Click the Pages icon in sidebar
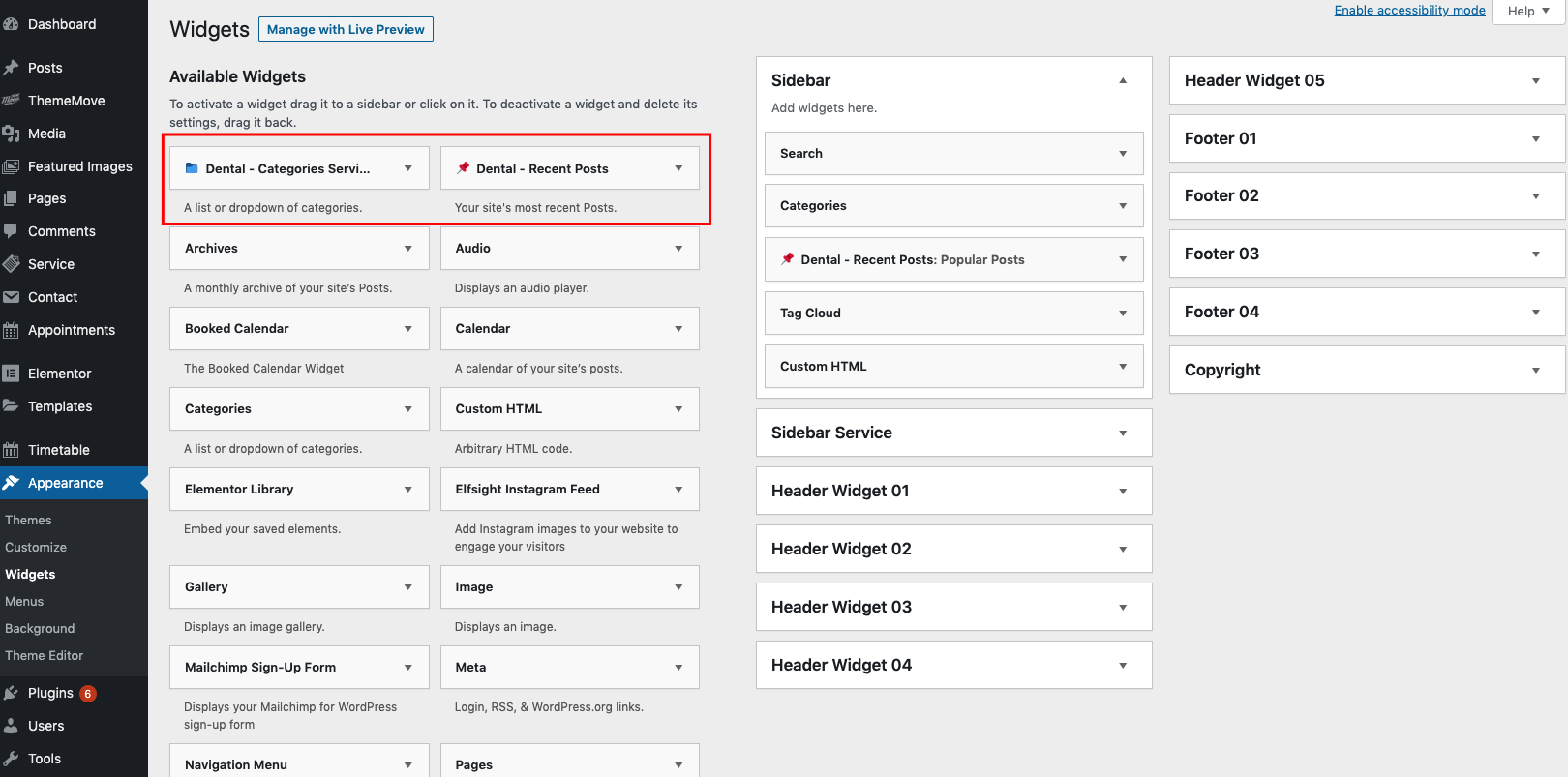1568x777 pixels. click(x=11, y=198)
